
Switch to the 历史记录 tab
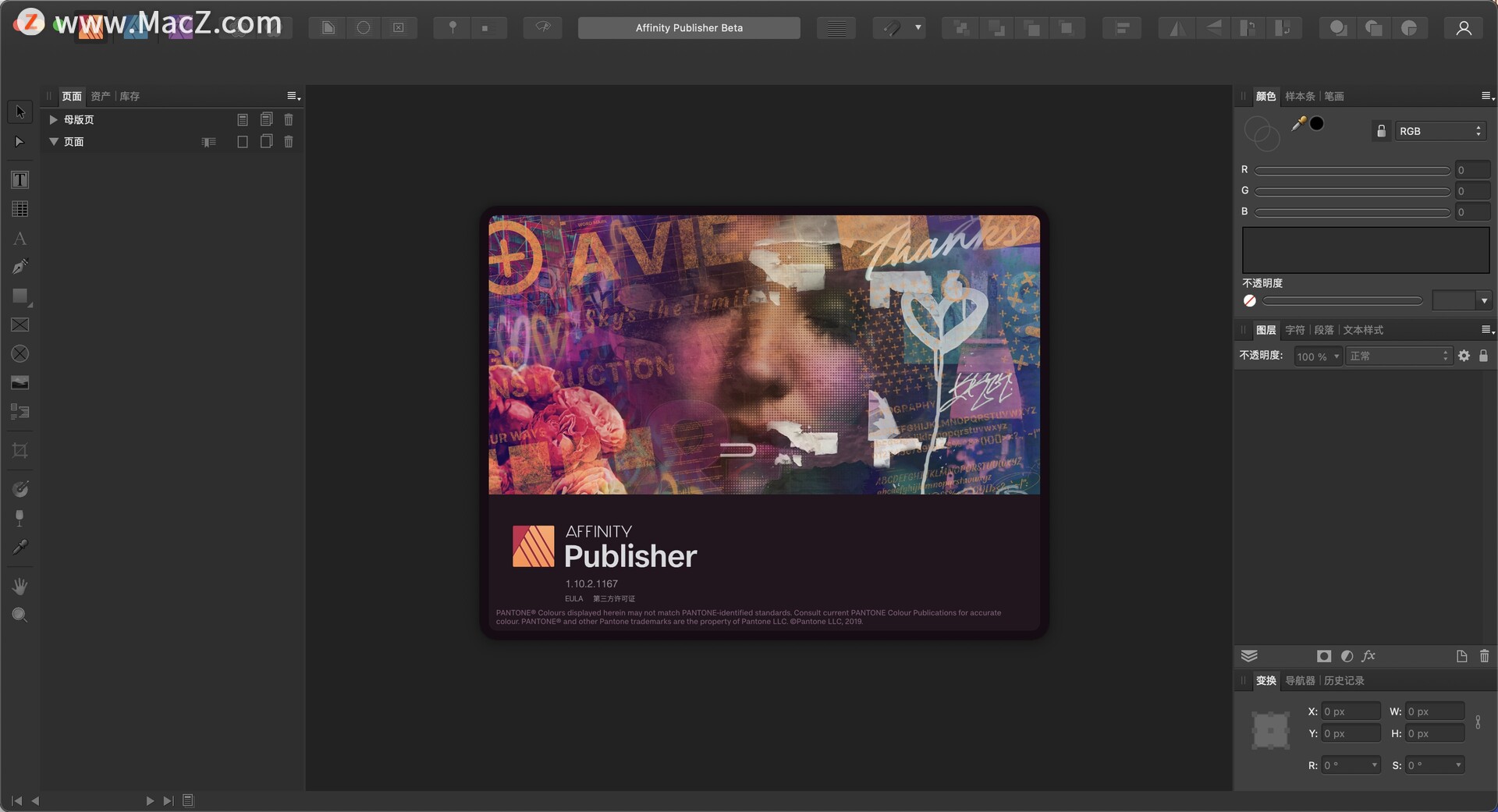point(1344,680)
